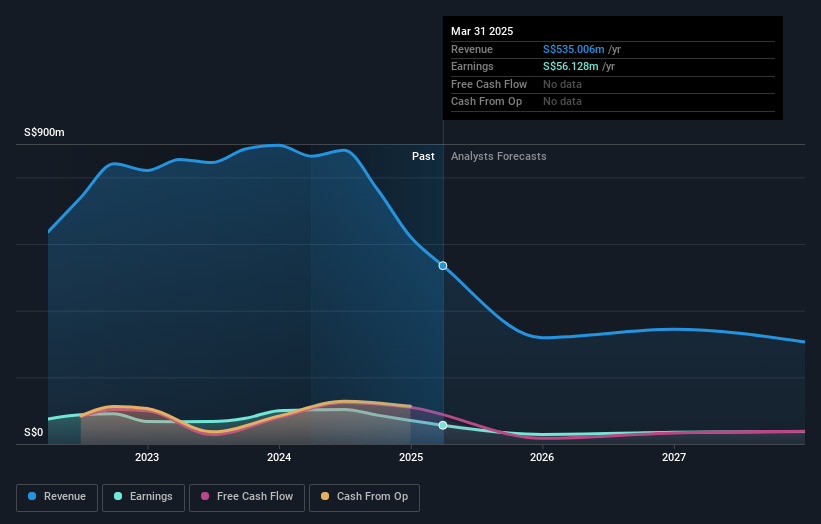Click the blue Revenue data point marker
821x524 pixels.
click(443, 266)
